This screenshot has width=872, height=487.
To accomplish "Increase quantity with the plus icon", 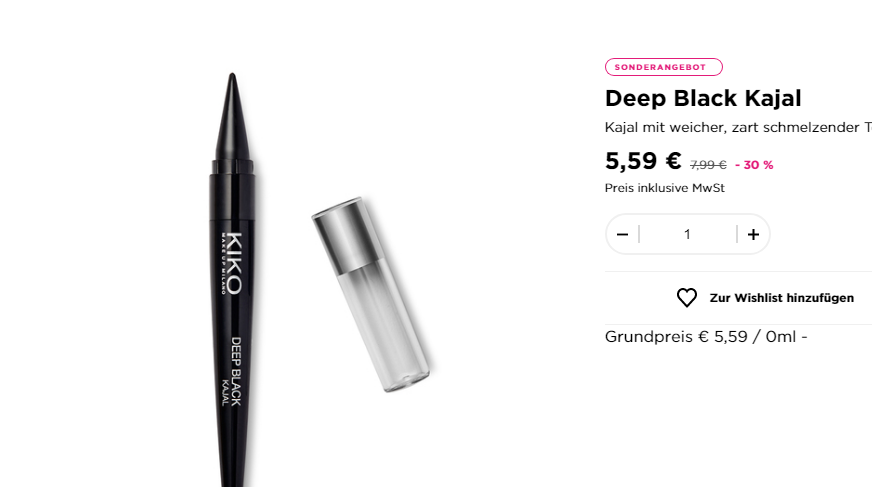I will click(x=753, y=235).
